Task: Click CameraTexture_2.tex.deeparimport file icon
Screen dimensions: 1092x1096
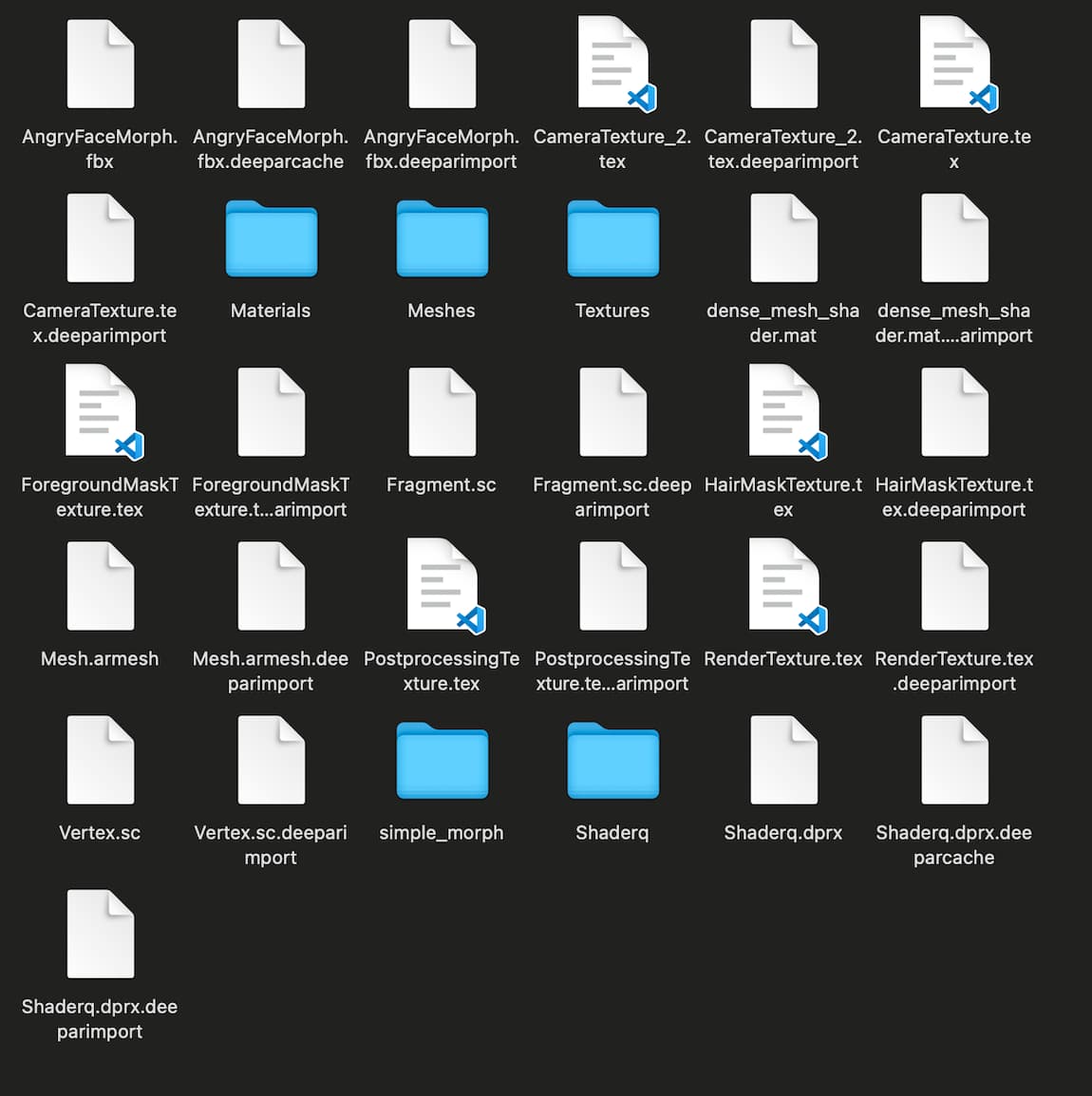Action: (783, 64)
